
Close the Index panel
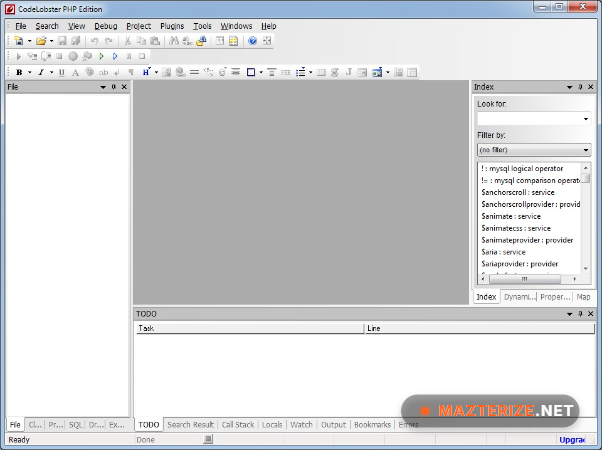tap(591, 87)
